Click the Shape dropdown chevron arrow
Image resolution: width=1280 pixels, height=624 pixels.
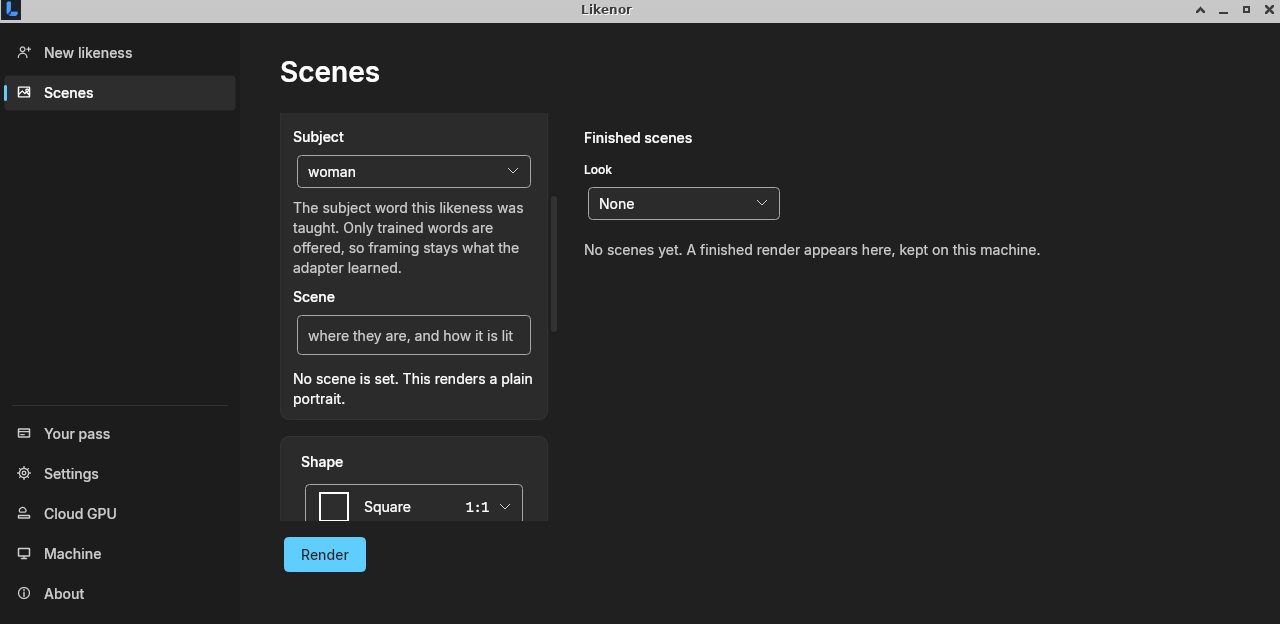click(505, 507)
